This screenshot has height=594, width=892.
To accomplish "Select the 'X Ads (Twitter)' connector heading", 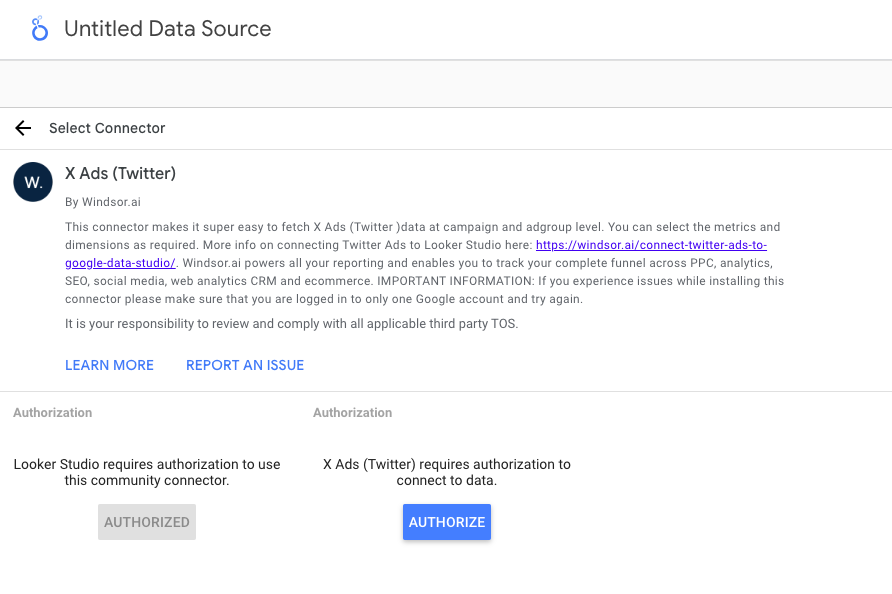I will point(120,173).
